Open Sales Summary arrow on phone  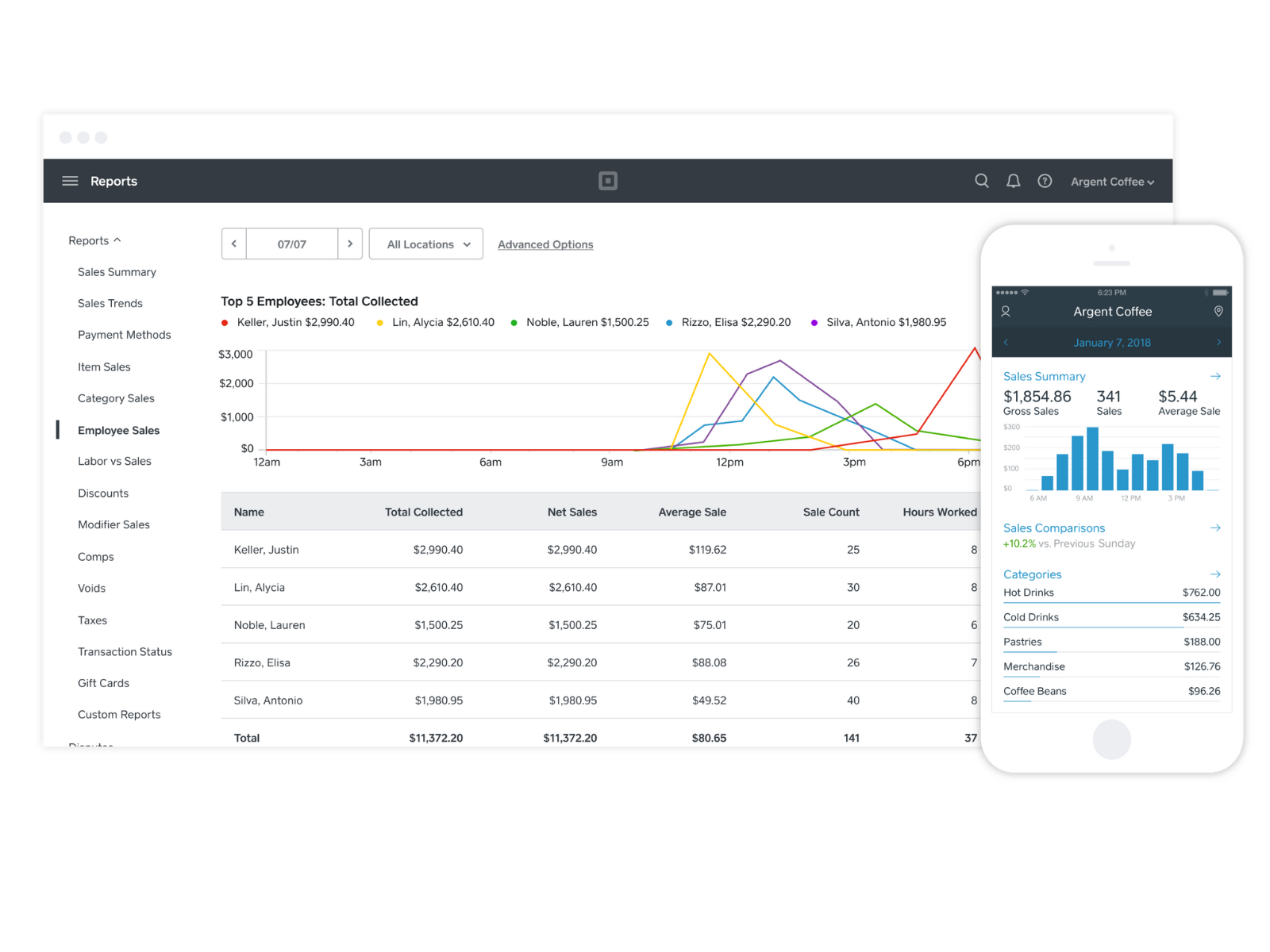pyautogui.click(x=1215, y=376)
